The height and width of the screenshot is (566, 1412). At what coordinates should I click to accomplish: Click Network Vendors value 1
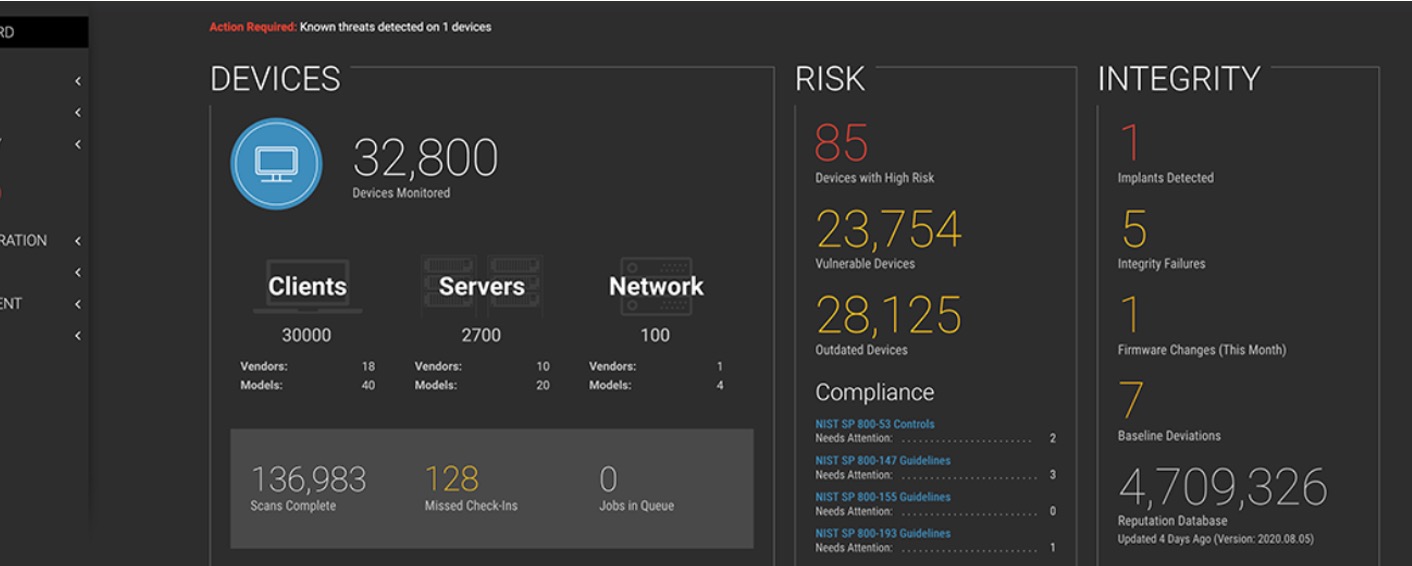pos(720,367)
